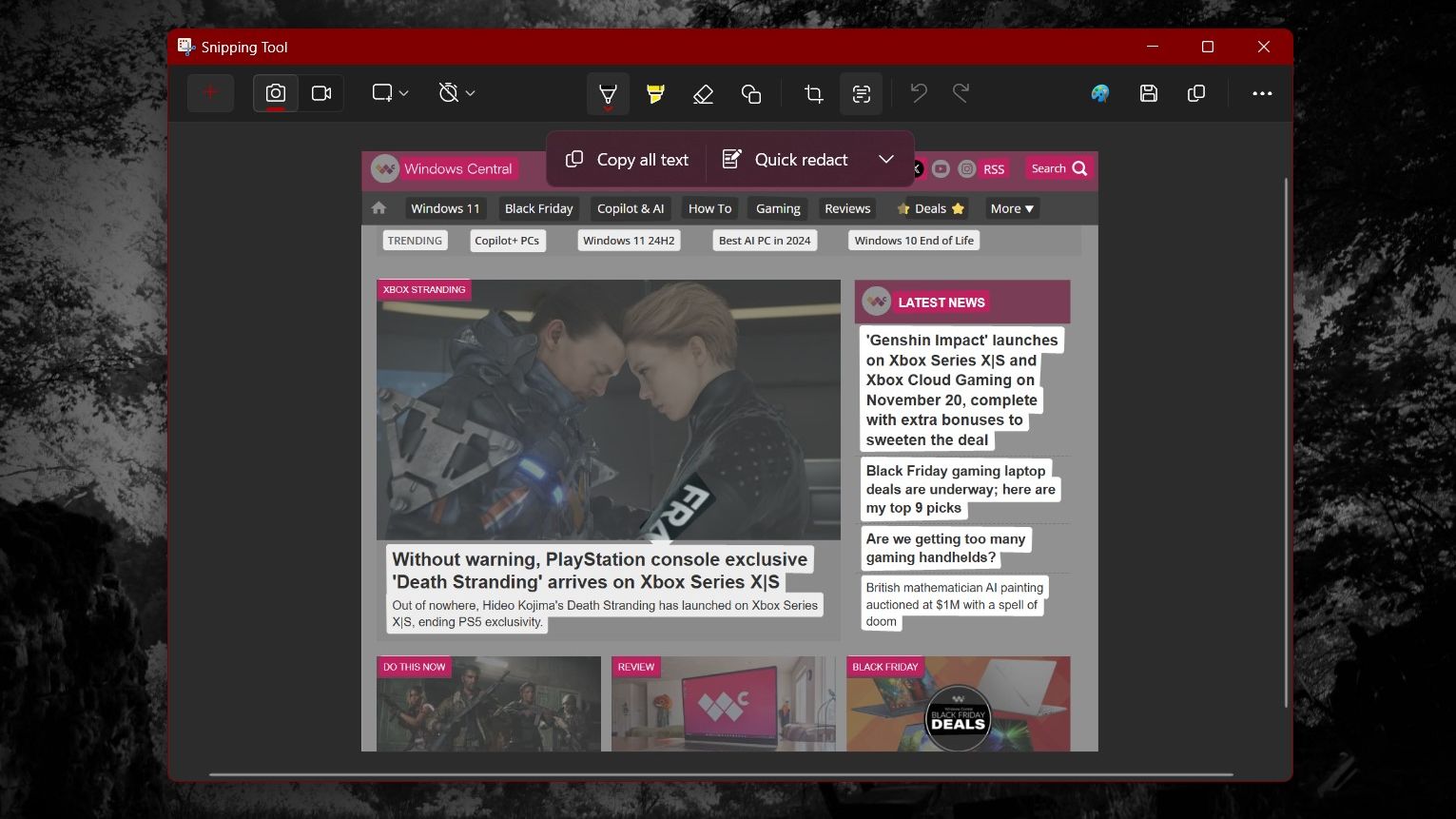This screenshot has width=1456, height=819.
Task: Click the RSS link in the captured page
Action: pos(994,169)
